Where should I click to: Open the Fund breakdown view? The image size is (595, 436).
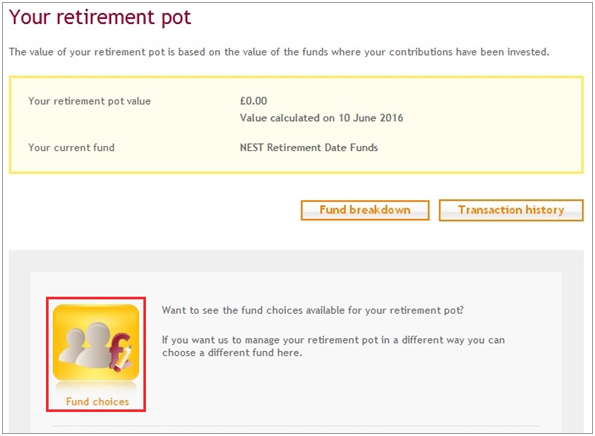pyautogui.click(x=365, y=210)
